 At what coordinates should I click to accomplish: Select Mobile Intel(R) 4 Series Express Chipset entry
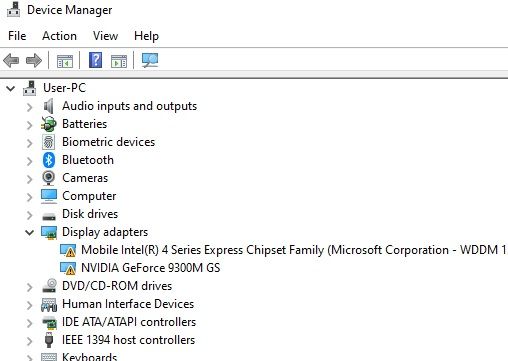[294, 250]
